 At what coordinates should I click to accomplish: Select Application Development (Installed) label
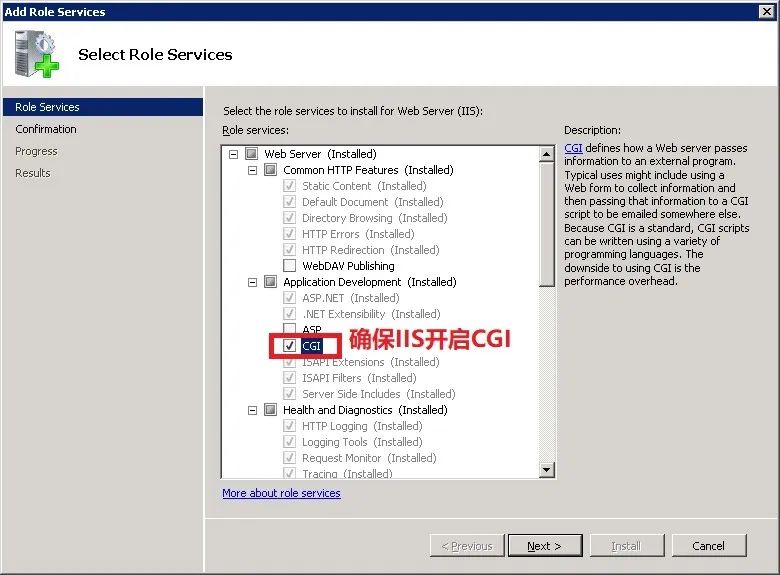[370, 282]
